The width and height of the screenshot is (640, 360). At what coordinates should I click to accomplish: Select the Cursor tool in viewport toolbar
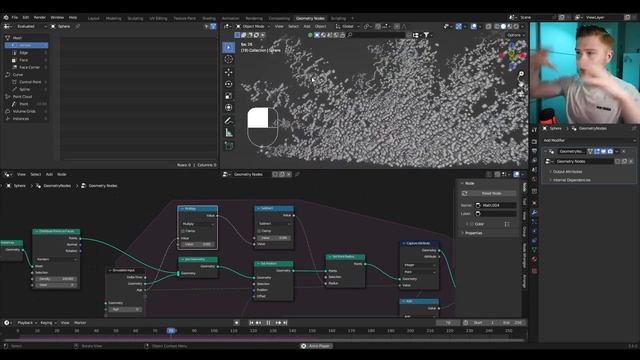click(229, 60)
